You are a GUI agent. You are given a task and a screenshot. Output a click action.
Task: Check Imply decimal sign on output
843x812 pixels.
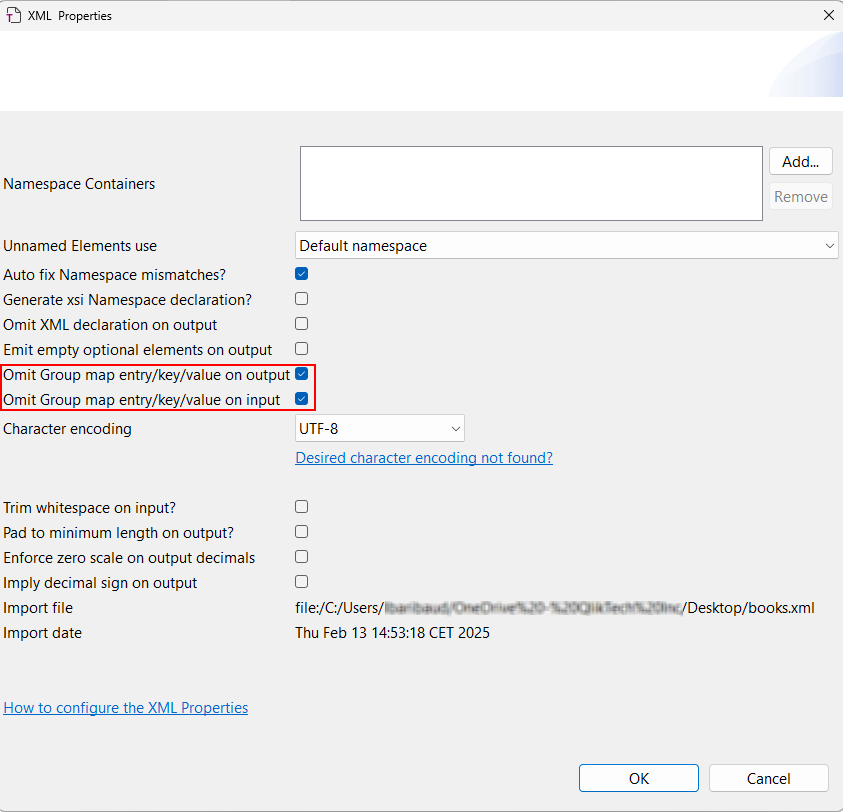point(301,581)
